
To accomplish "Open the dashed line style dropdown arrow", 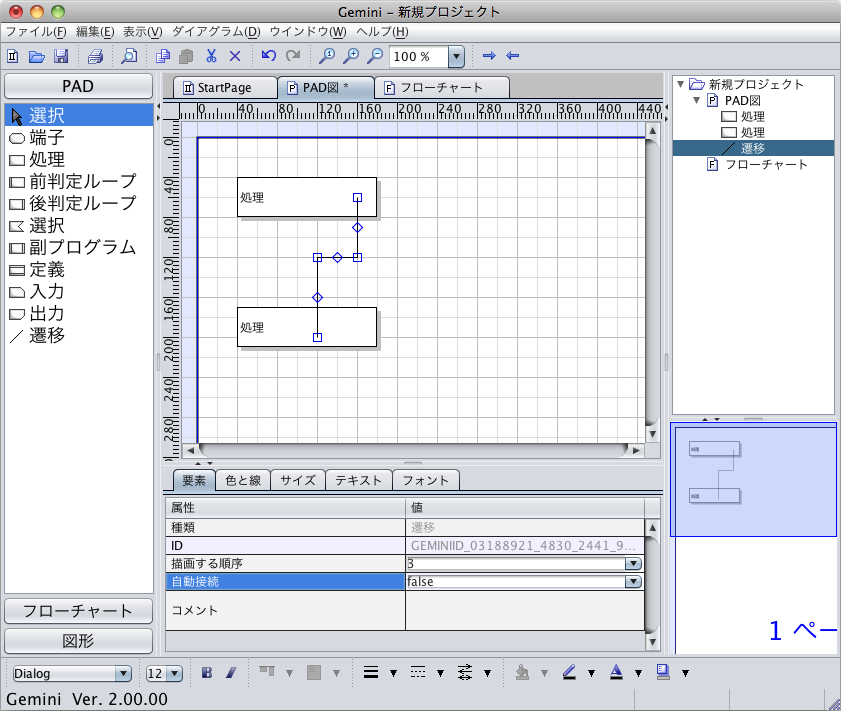I will (440, 673).
